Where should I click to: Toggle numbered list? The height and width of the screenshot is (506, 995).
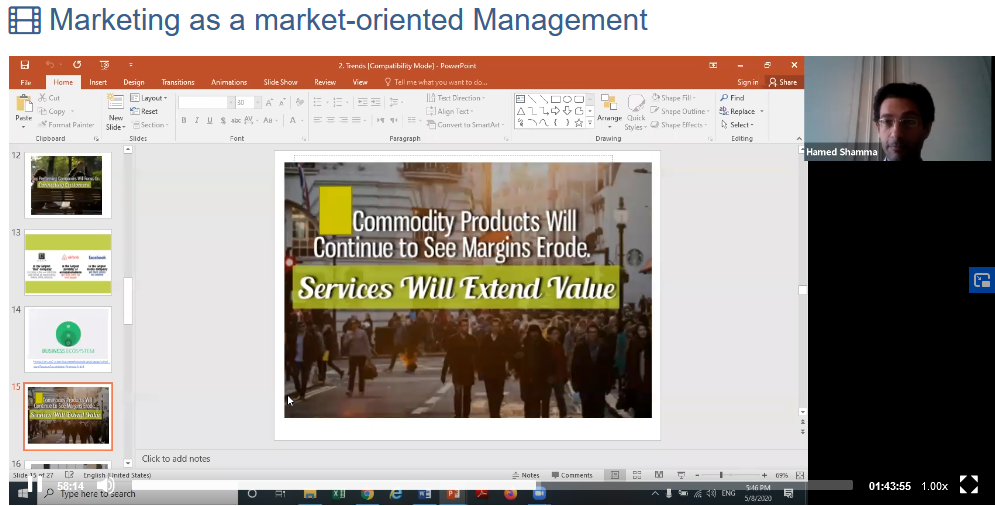tap(340, 102)
